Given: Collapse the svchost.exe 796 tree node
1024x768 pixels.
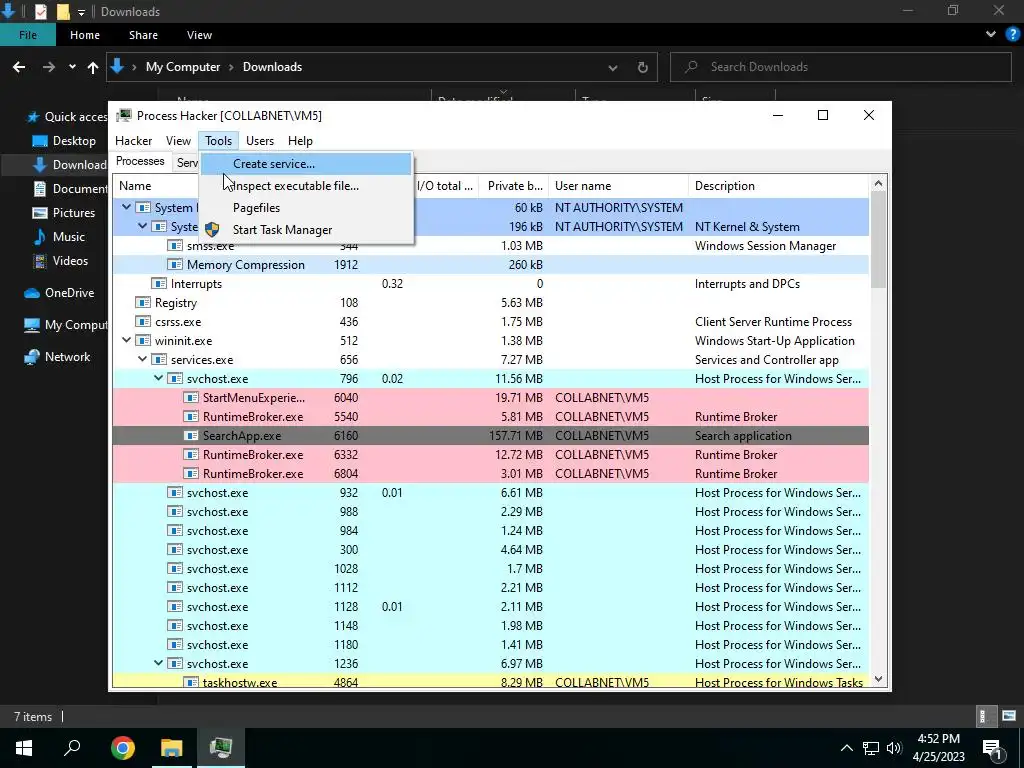Looking at the screenshot, I should coord(159,379).
